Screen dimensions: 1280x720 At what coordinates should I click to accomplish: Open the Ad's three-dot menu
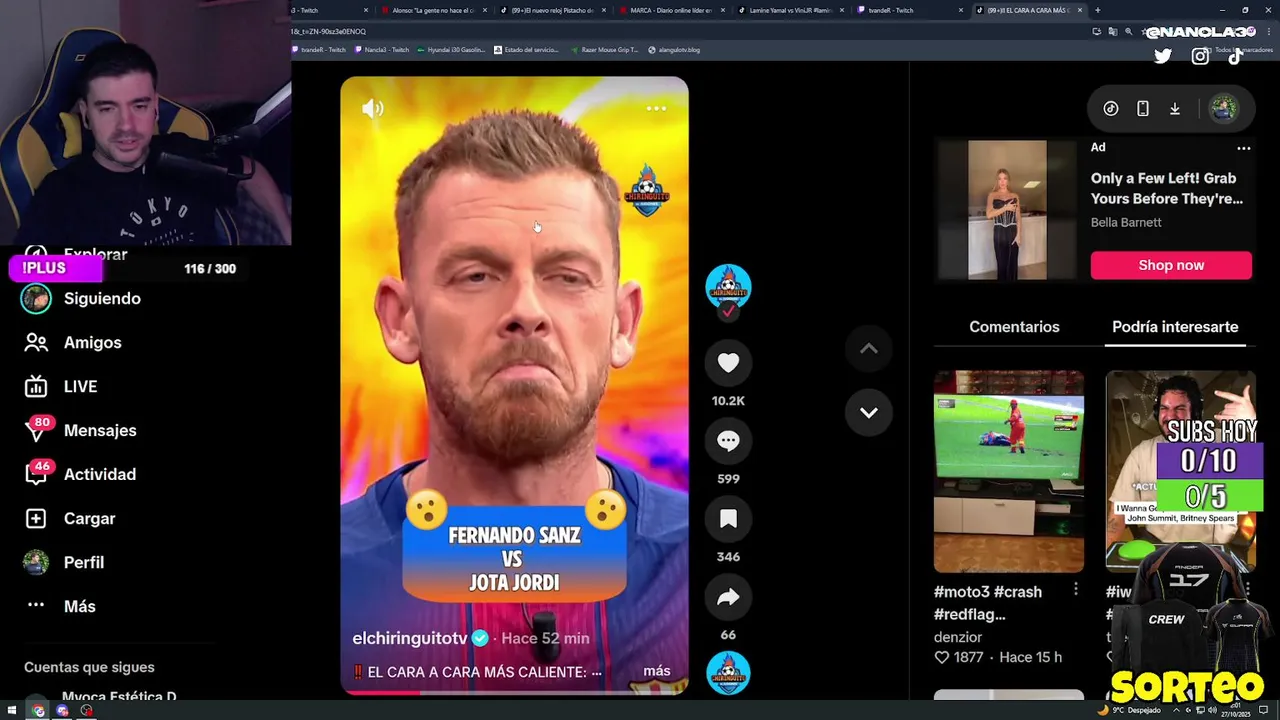(x=1244, y=148)
